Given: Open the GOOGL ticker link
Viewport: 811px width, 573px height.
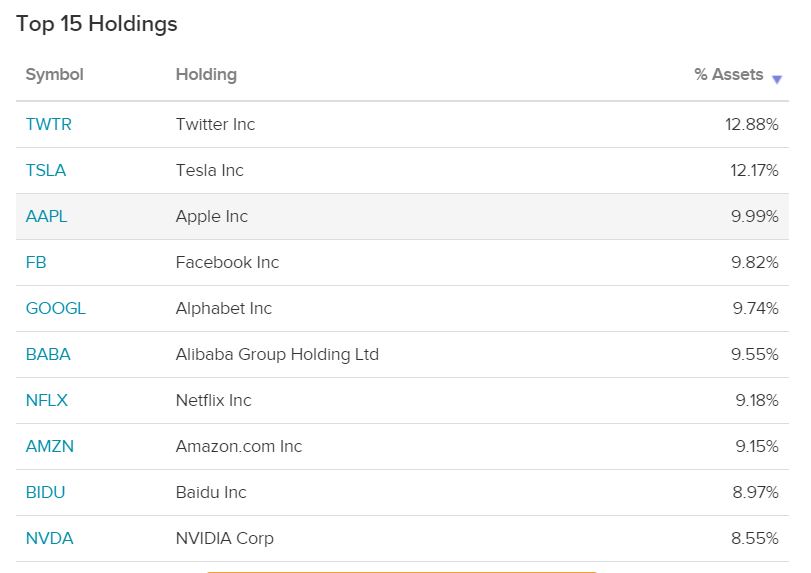Looking at the screenshot, I should [55, 308].
